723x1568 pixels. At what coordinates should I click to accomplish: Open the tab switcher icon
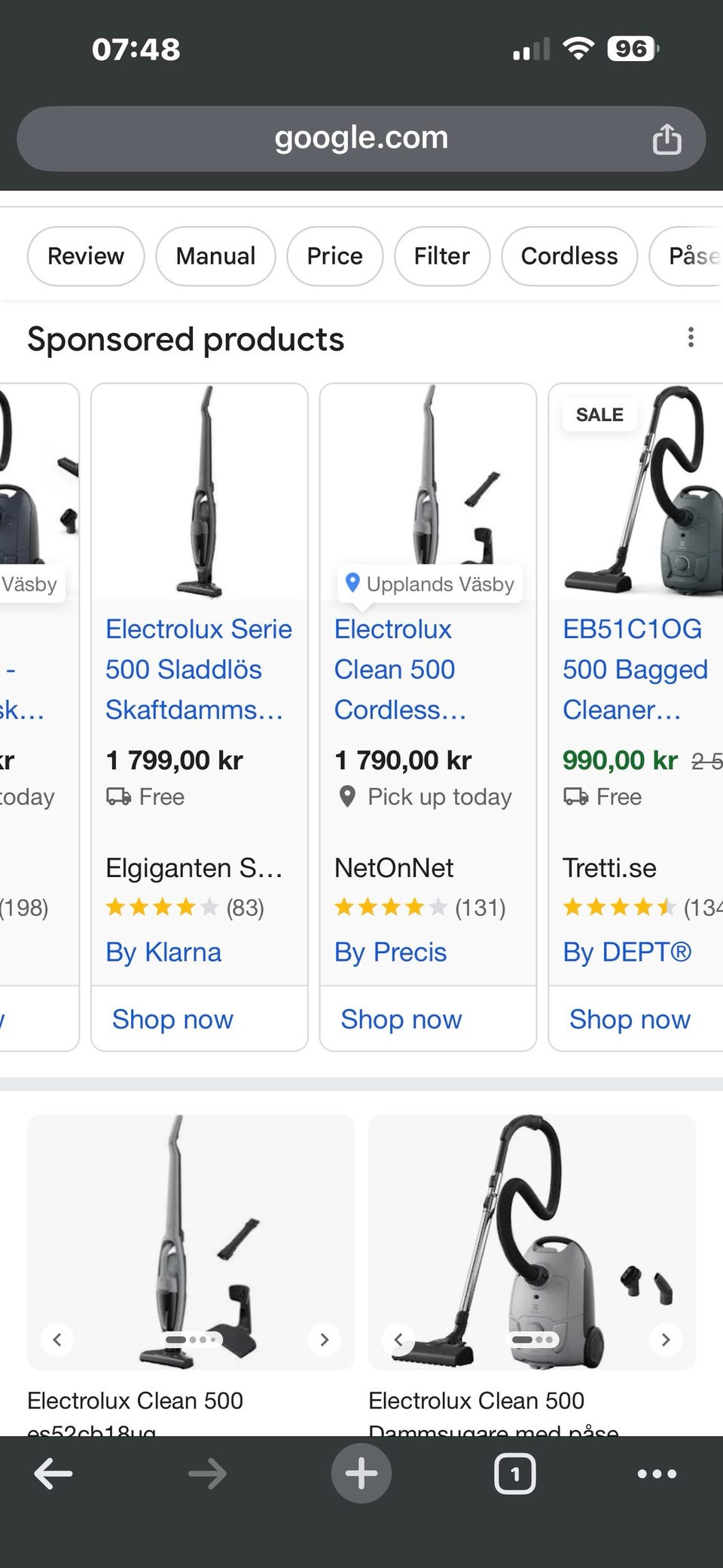click(x=515, y=1473)
